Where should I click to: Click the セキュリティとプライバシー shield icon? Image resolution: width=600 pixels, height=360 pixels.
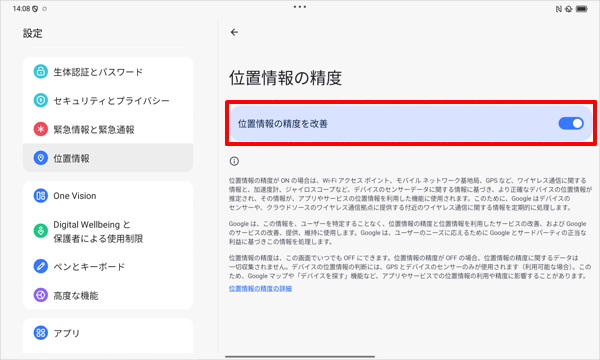click(x=41, y=100)
